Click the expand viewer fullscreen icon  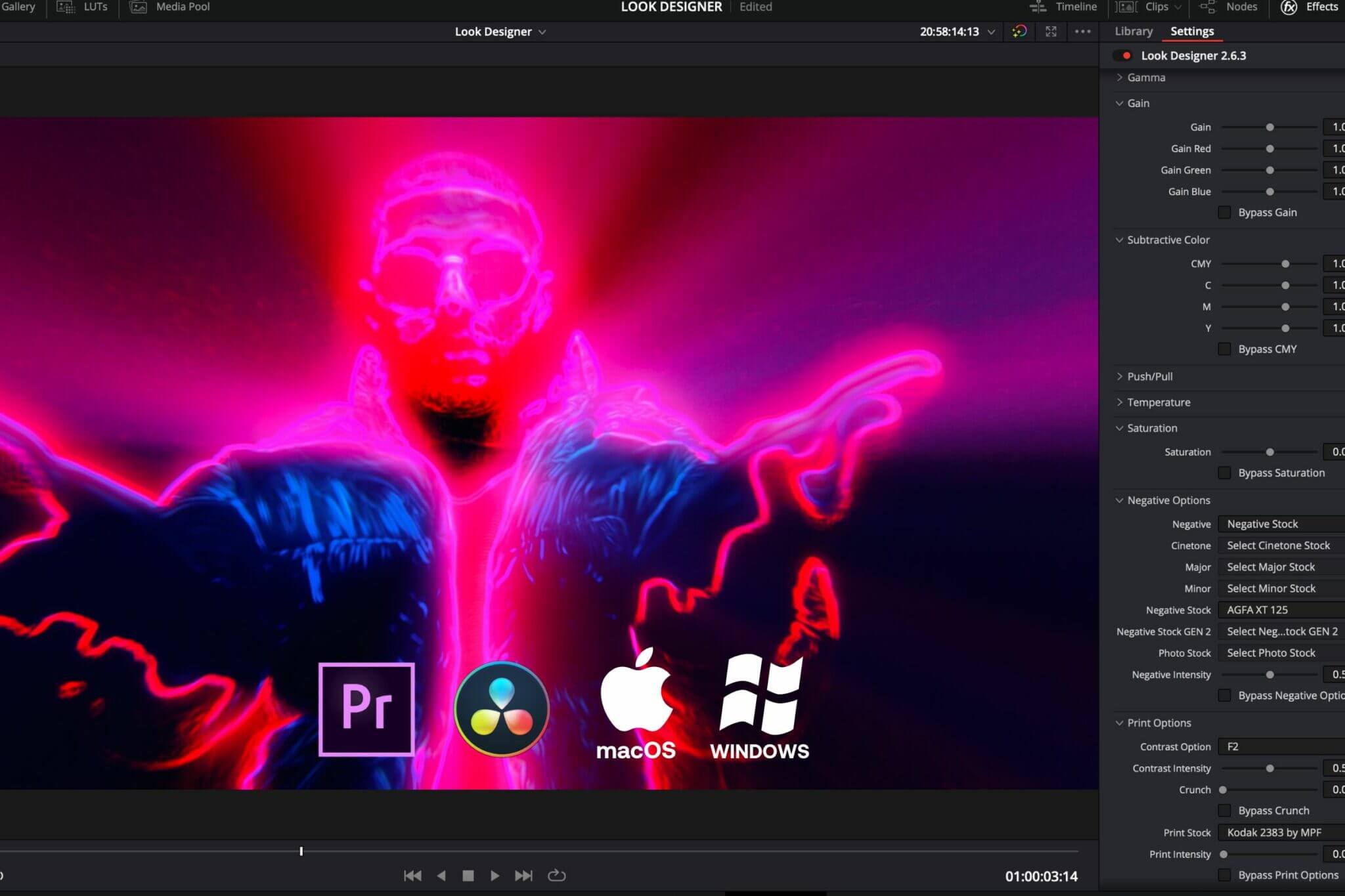click(1051, 32)
